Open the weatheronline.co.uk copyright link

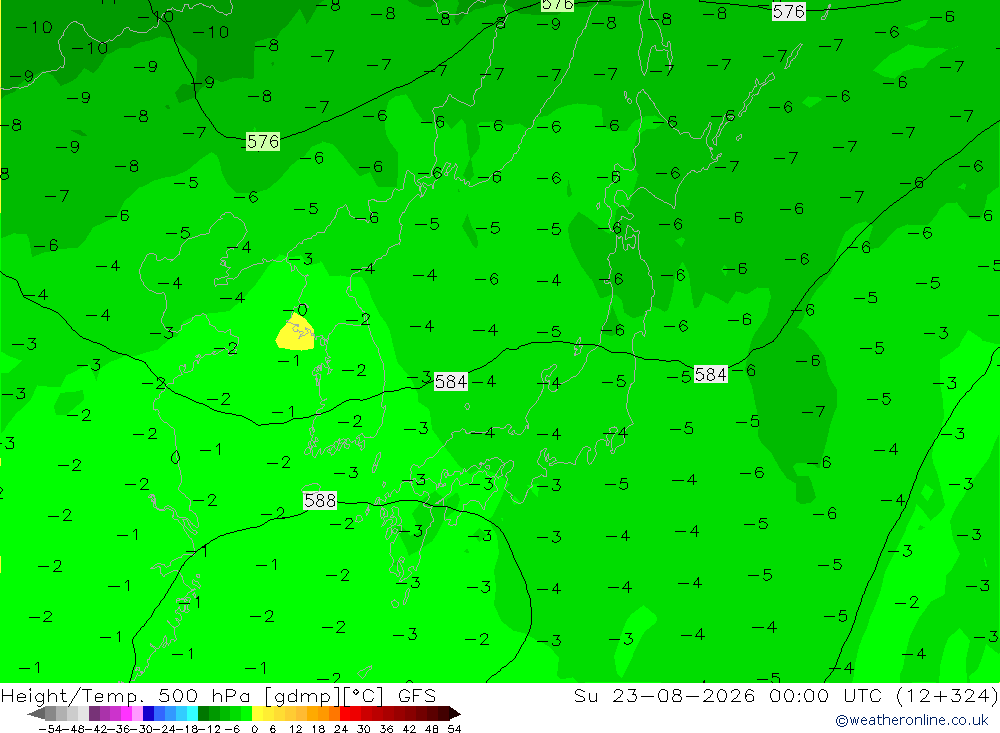[x=912, y=720]
